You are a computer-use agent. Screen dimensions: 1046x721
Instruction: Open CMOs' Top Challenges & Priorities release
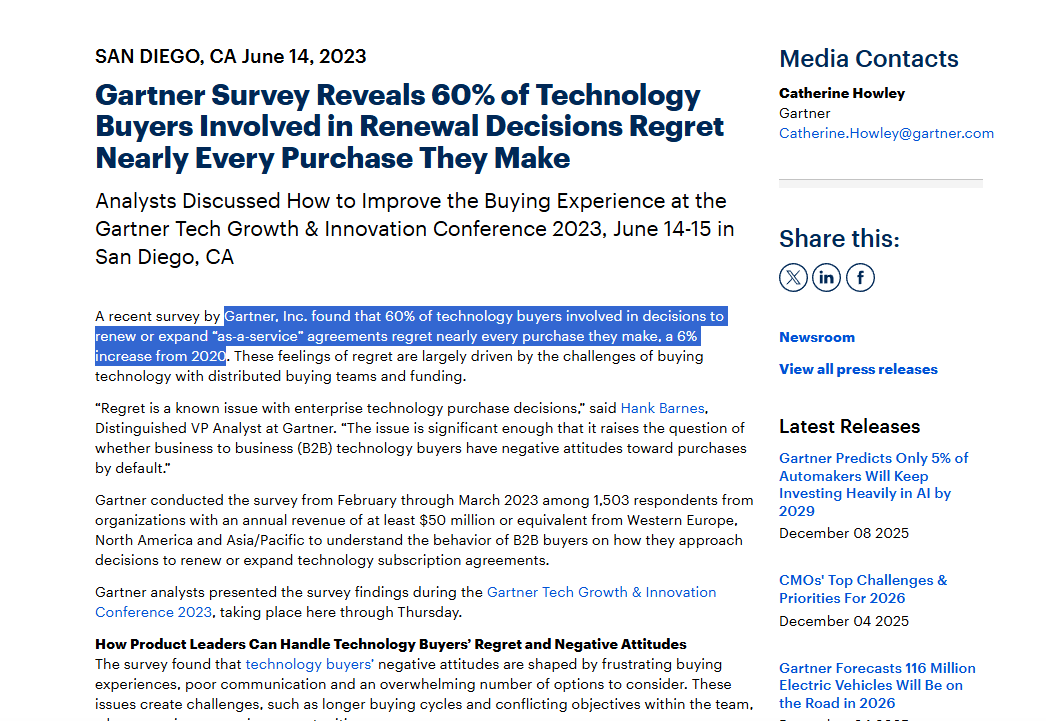(863, 590)
